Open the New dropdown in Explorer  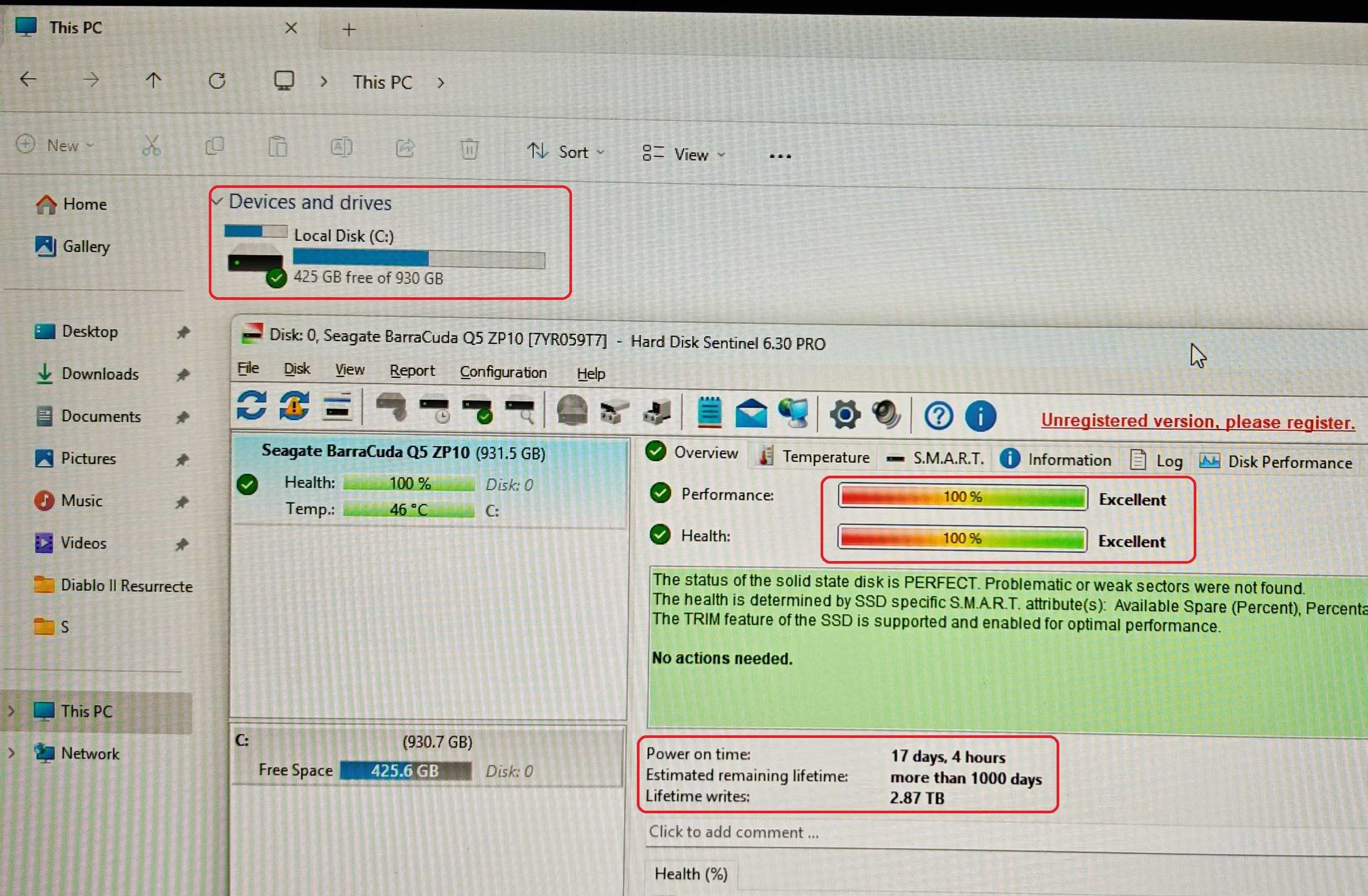point(54,145)
